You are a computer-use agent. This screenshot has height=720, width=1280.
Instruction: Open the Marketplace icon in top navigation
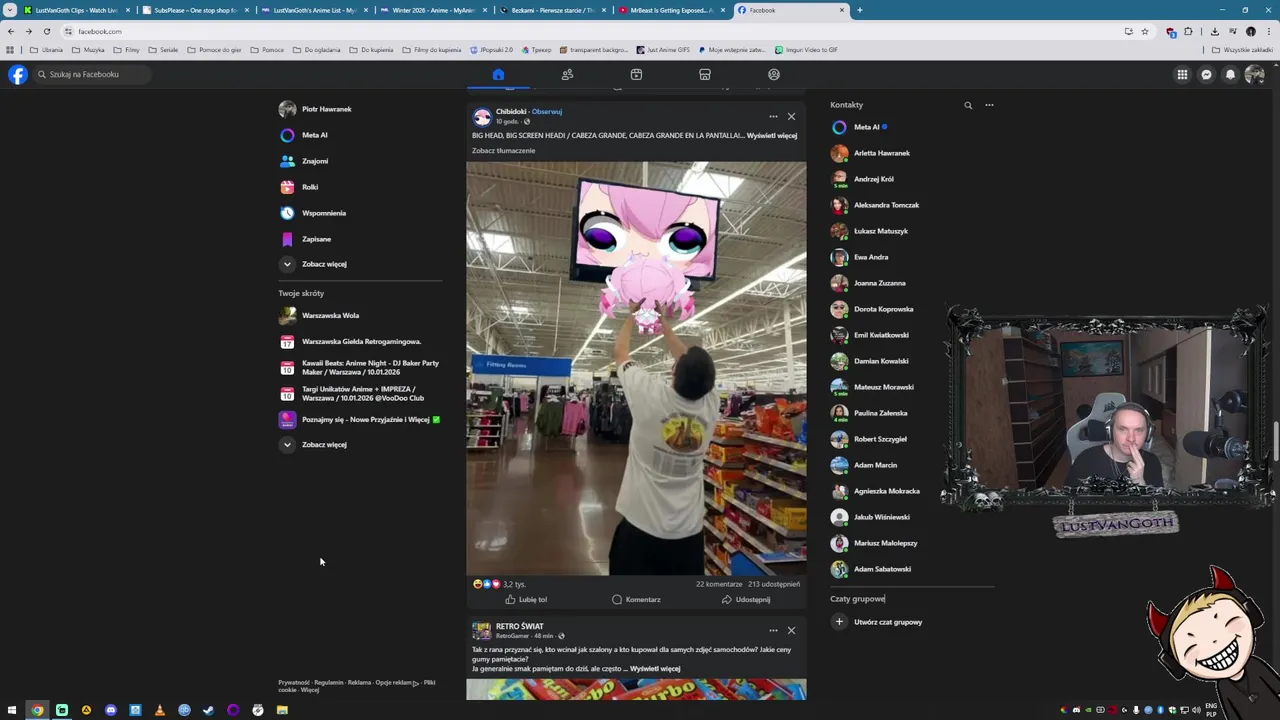click(705, 74)
